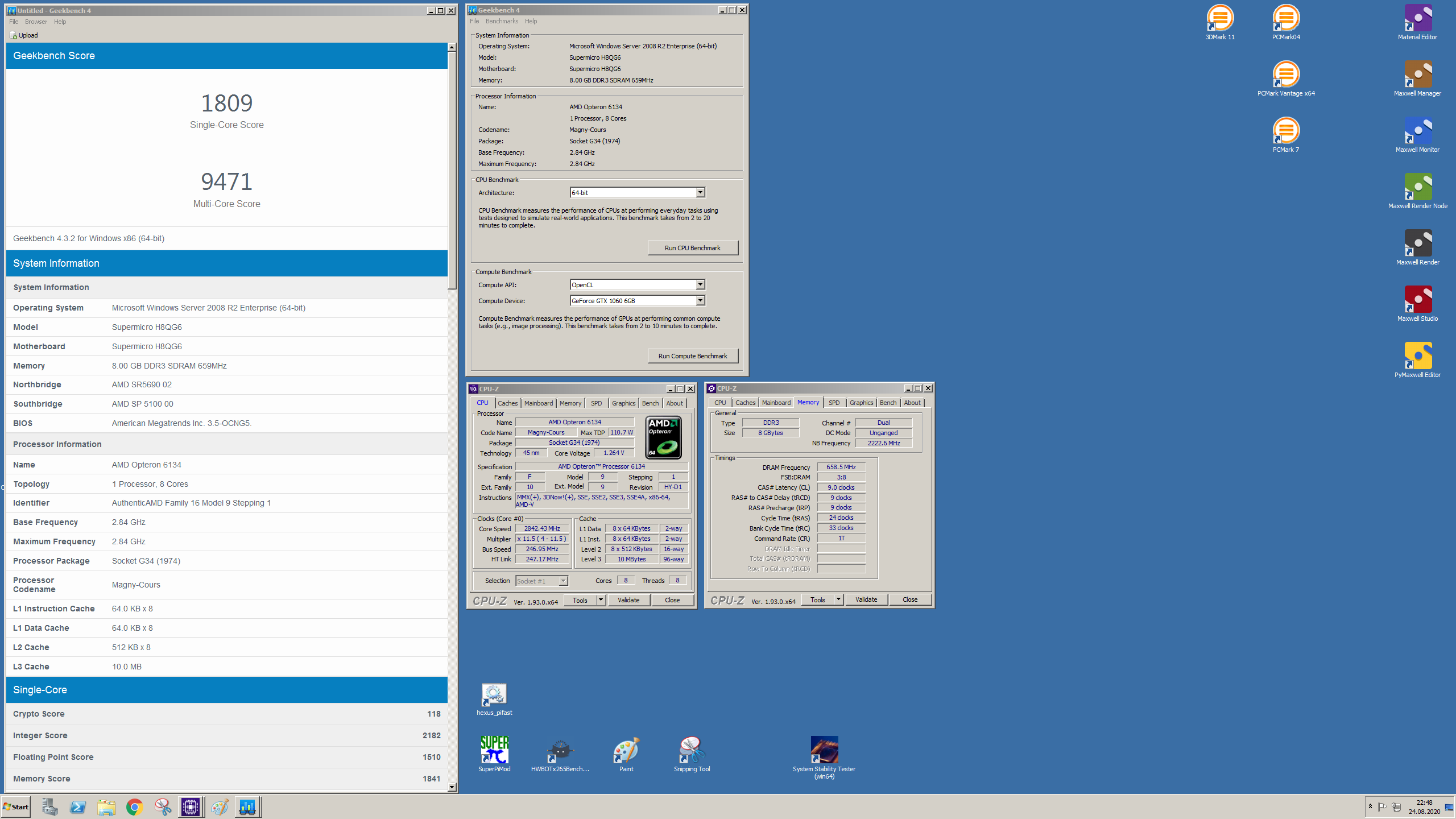Click Validate in the Memory tab CPU-Z window
The image size is (1456, 819).
point(866,599)
